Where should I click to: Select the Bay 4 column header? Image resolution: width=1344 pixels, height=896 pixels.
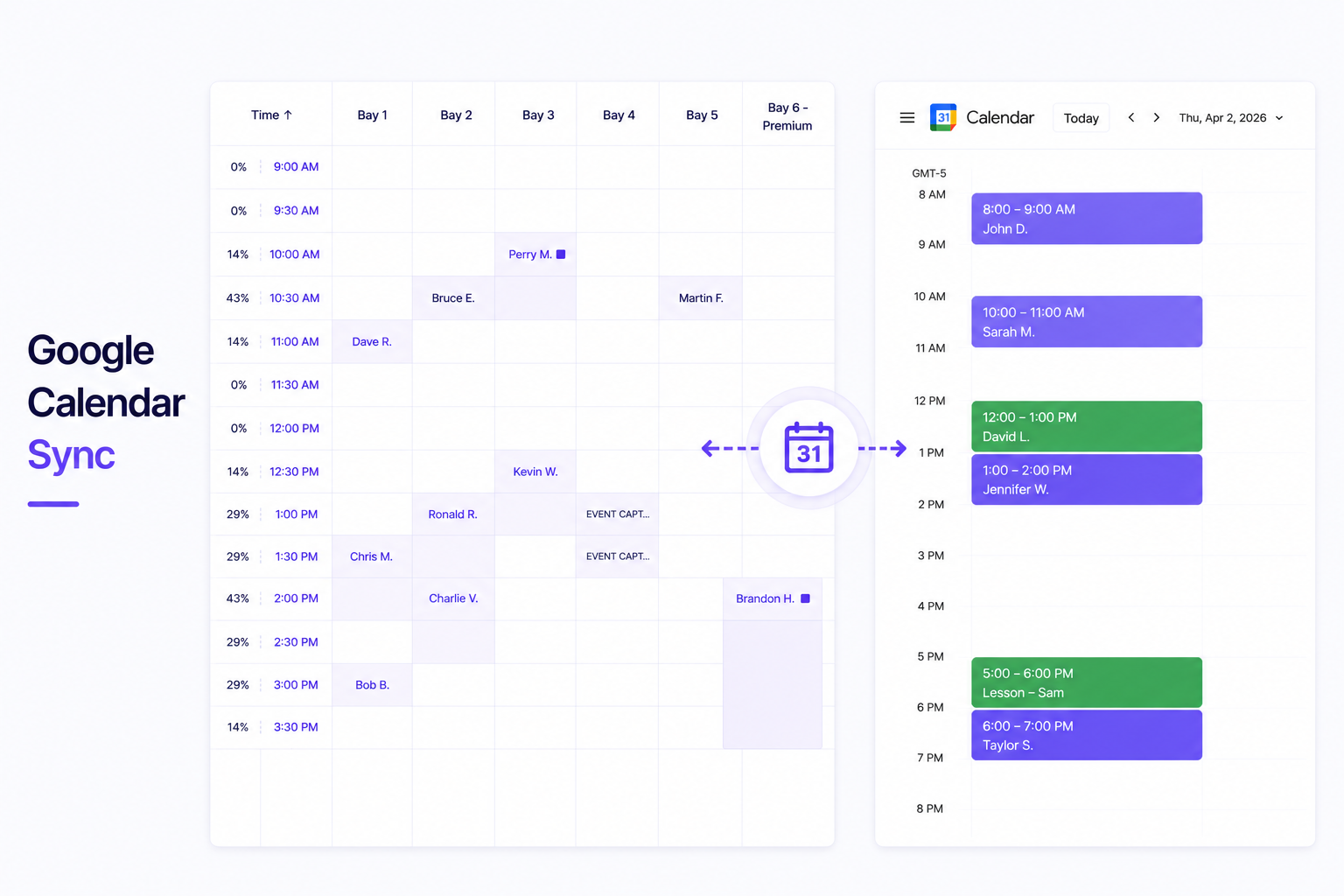(619, 115)
